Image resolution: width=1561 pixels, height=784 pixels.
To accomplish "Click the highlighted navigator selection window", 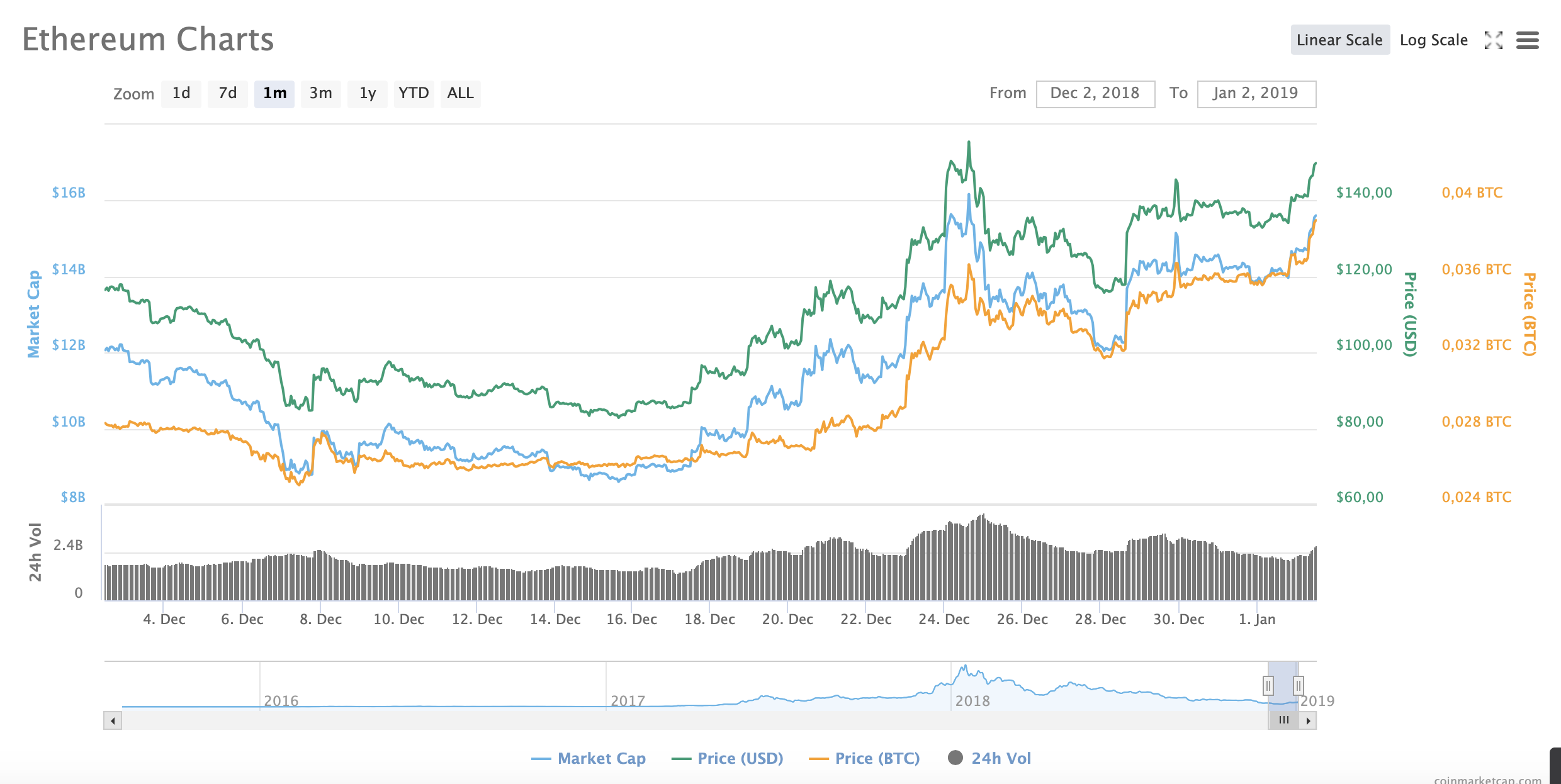I will (1283, 686).
